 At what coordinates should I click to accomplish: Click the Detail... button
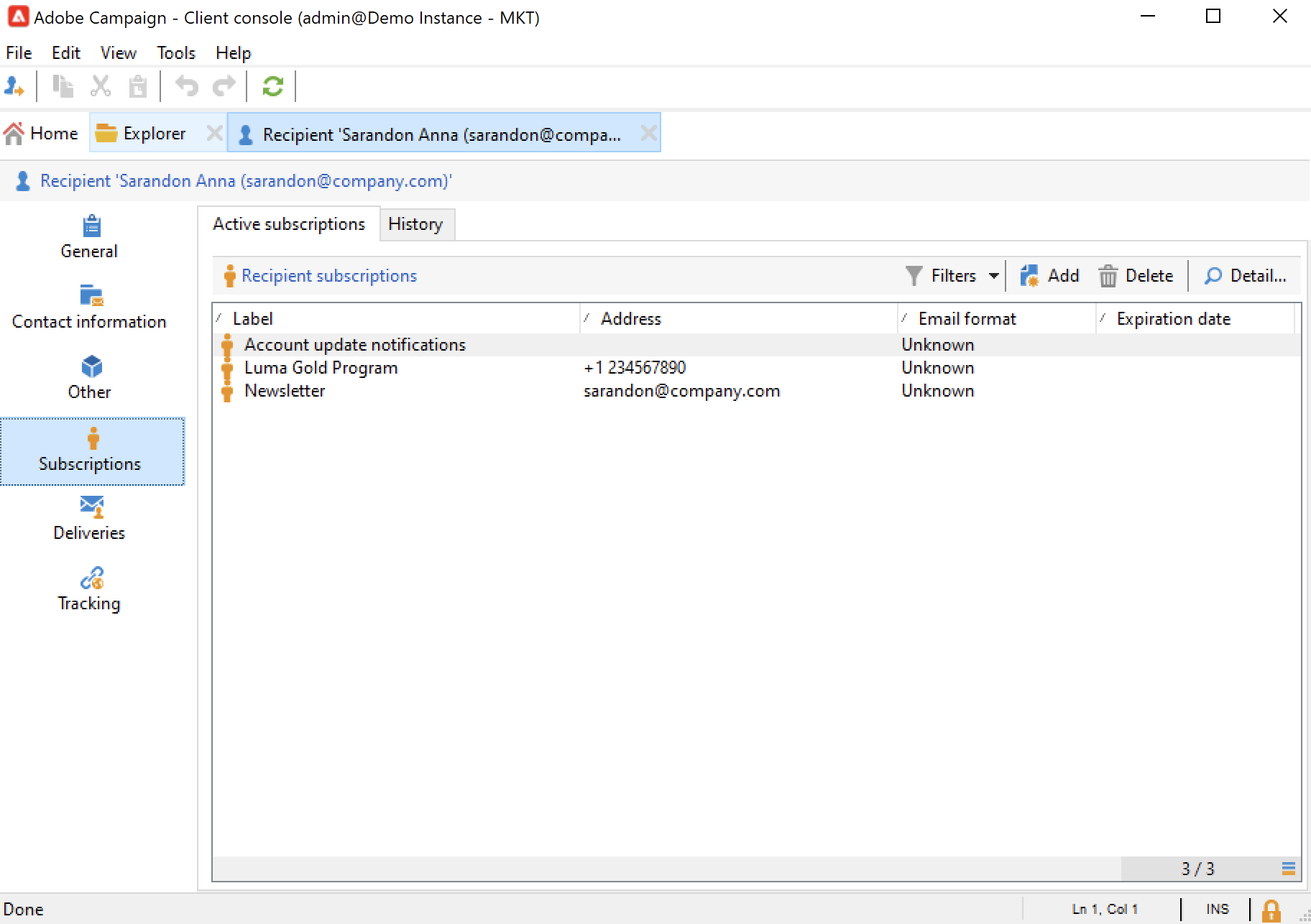coord(1245,276)
